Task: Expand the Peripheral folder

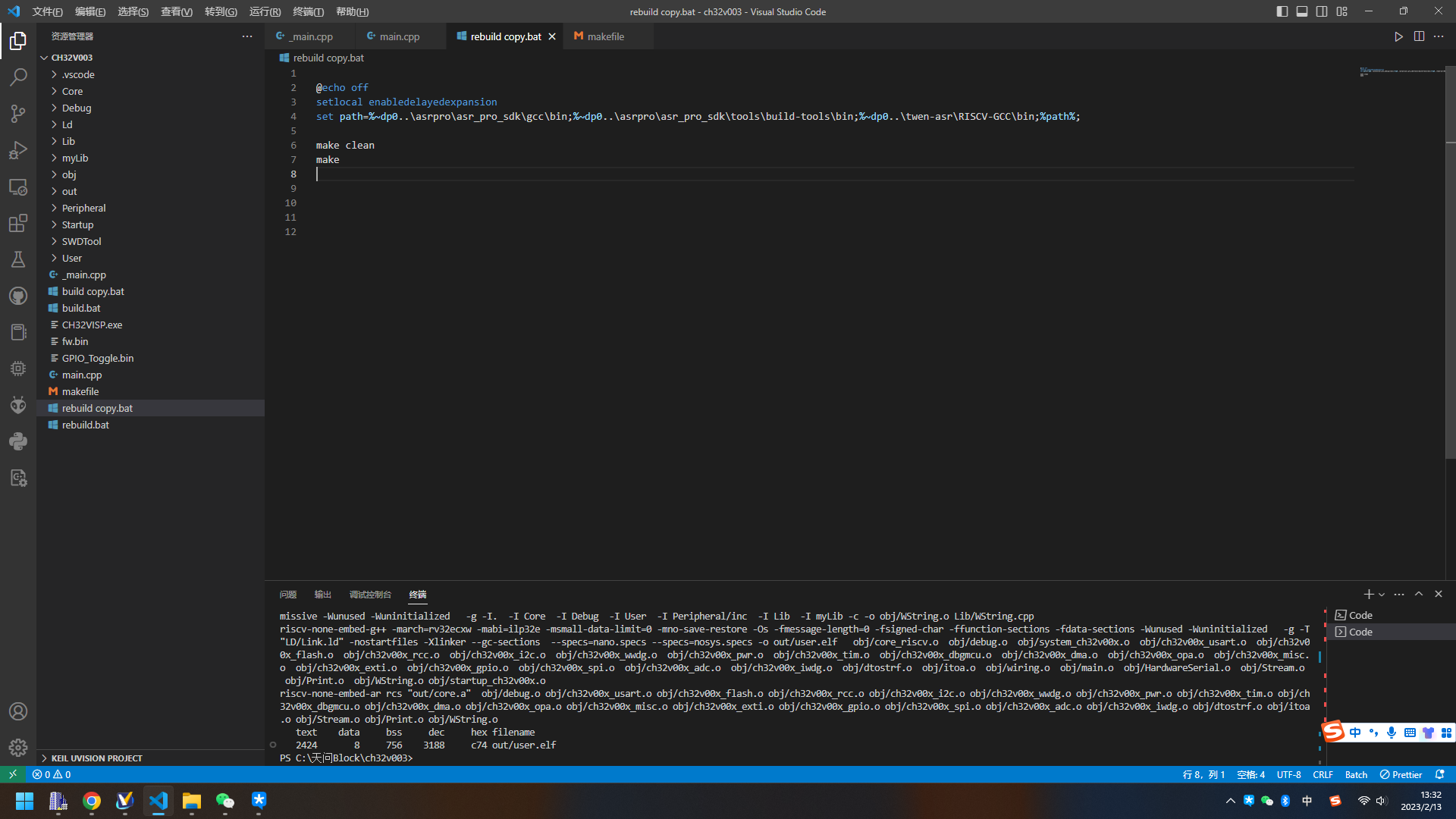Action: [x=150, y=208]
